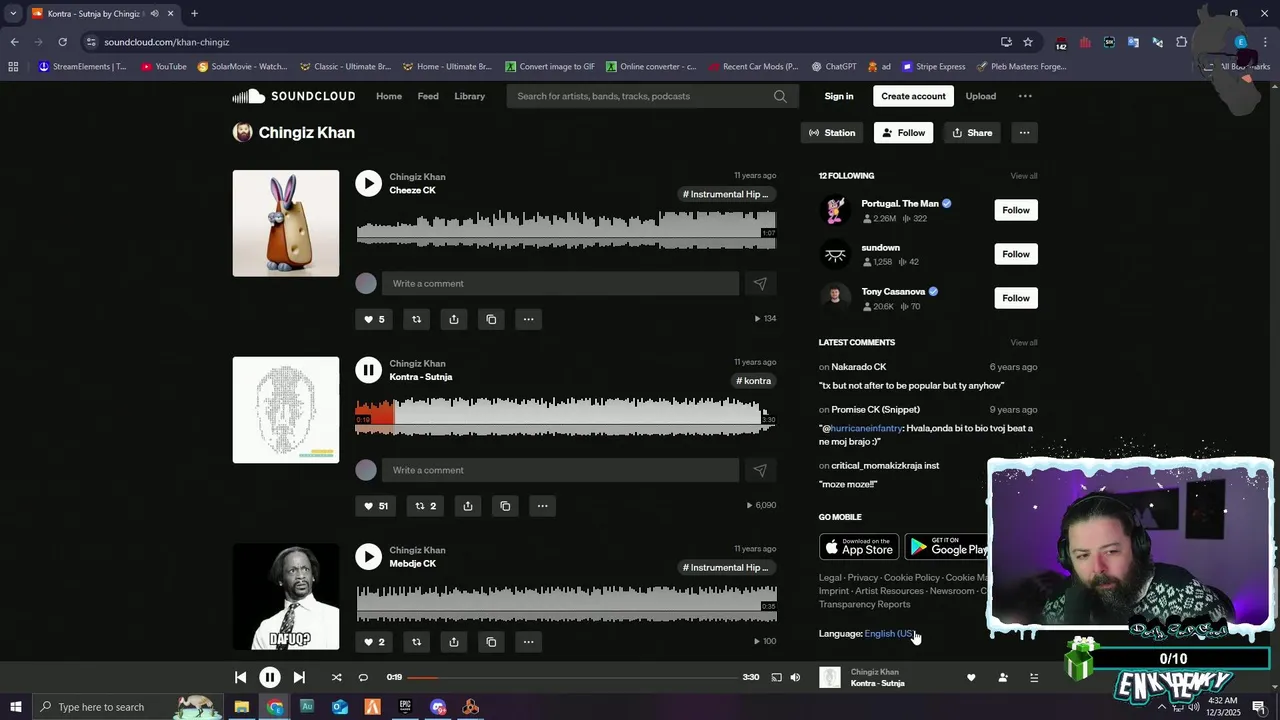This screenshot has width=1280, height=720.
Task: Toggle repeat in player bar
Action: tap(363, 677)
